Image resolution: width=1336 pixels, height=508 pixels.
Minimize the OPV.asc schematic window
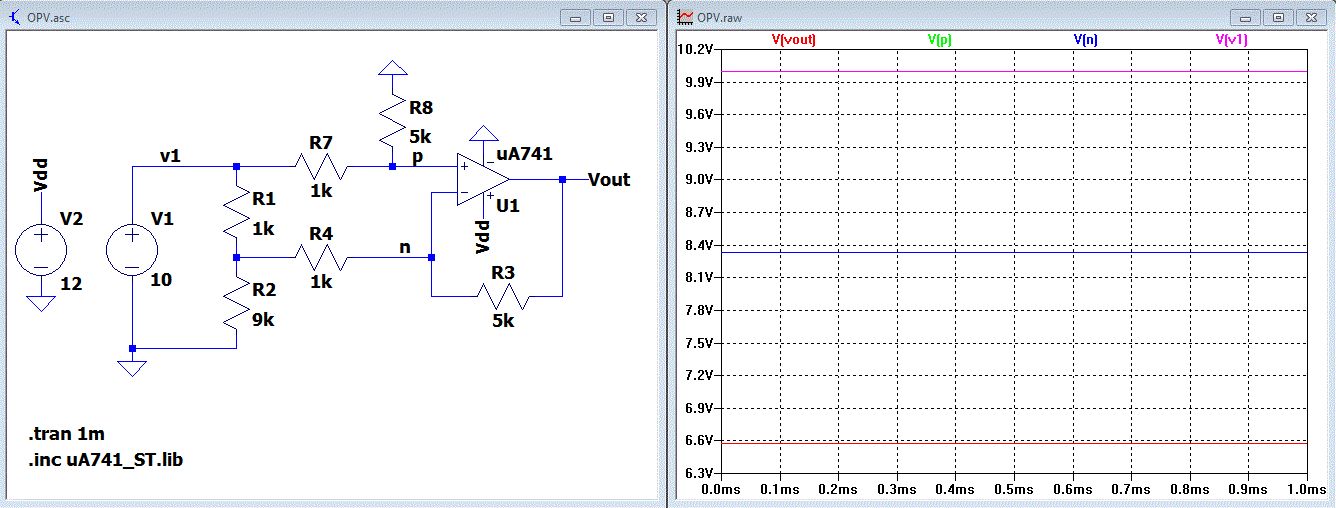click(576, 17)
